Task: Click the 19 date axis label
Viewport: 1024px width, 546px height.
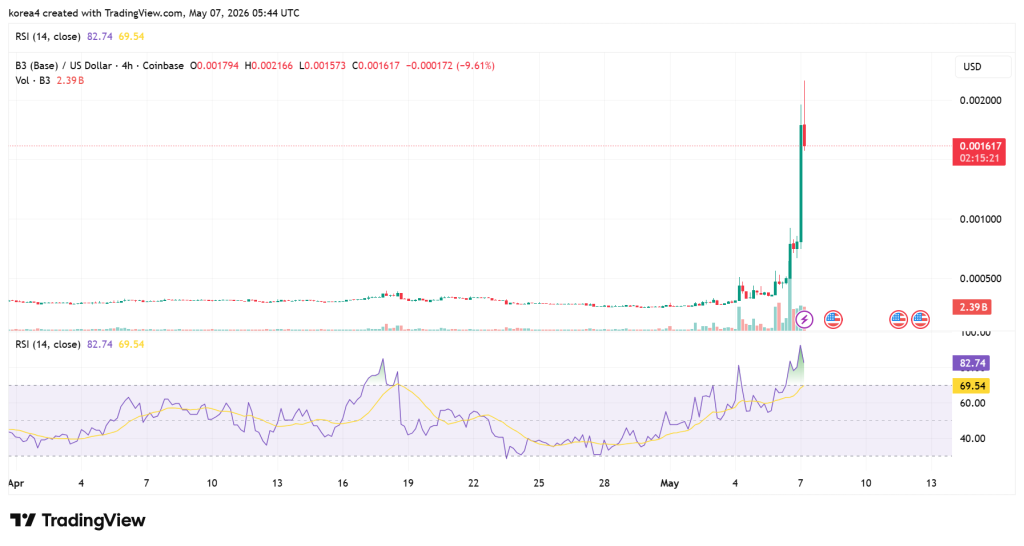Action: coord(408,483)
